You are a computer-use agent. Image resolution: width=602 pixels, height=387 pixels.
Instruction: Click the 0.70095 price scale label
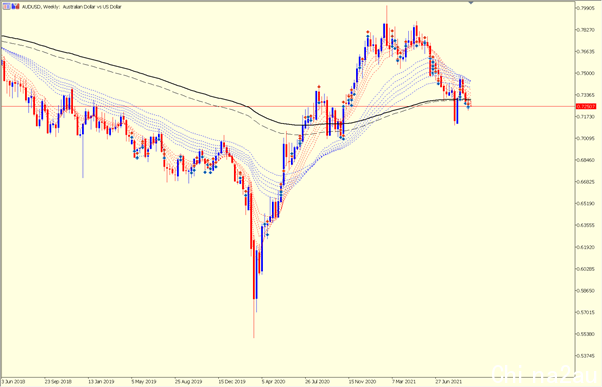(585, 138)
